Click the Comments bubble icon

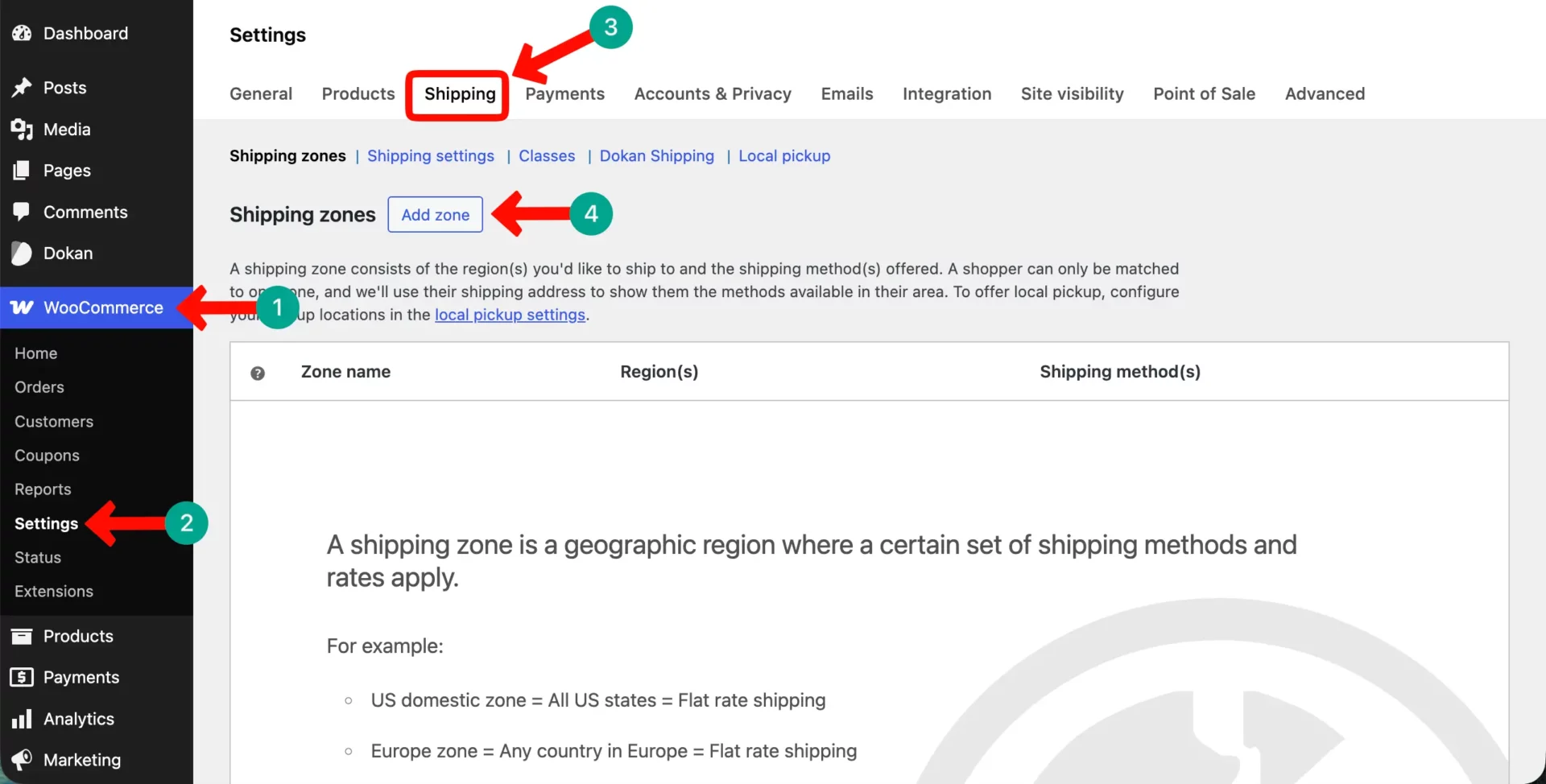tap(22, 212)
